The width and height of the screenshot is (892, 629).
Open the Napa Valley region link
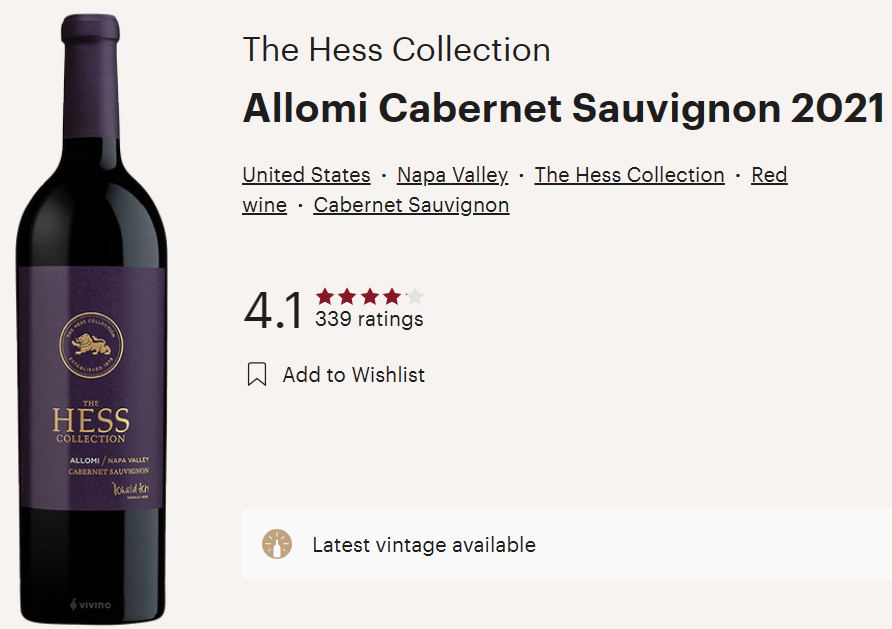click(x=452, y=175)
